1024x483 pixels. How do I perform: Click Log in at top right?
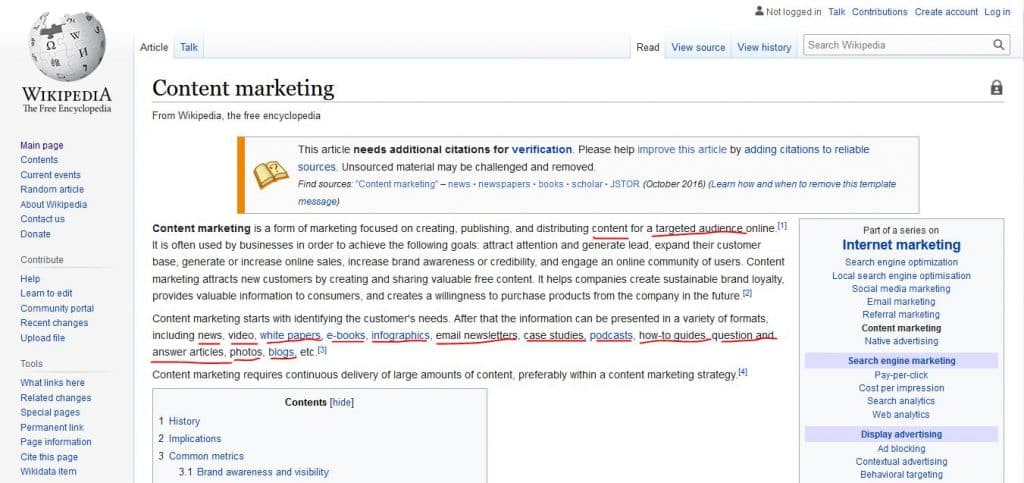click(x=997, y=12)
